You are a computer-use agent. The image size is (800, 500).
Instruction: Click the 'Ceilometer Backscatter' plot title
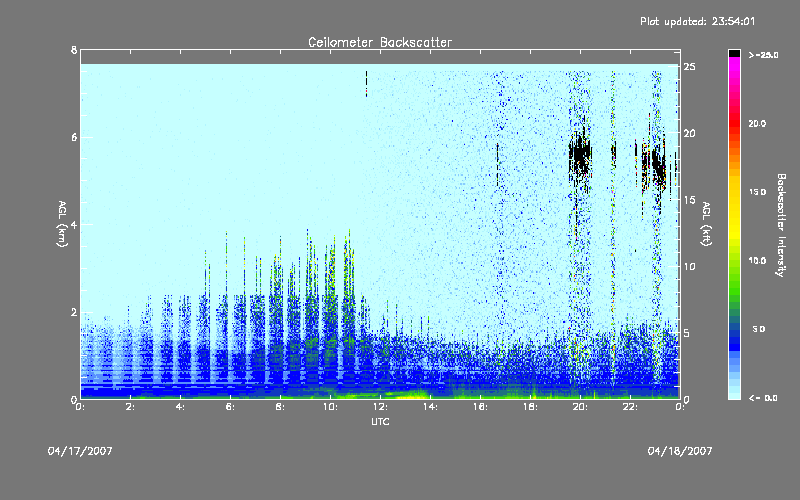(x=380, y=42)
